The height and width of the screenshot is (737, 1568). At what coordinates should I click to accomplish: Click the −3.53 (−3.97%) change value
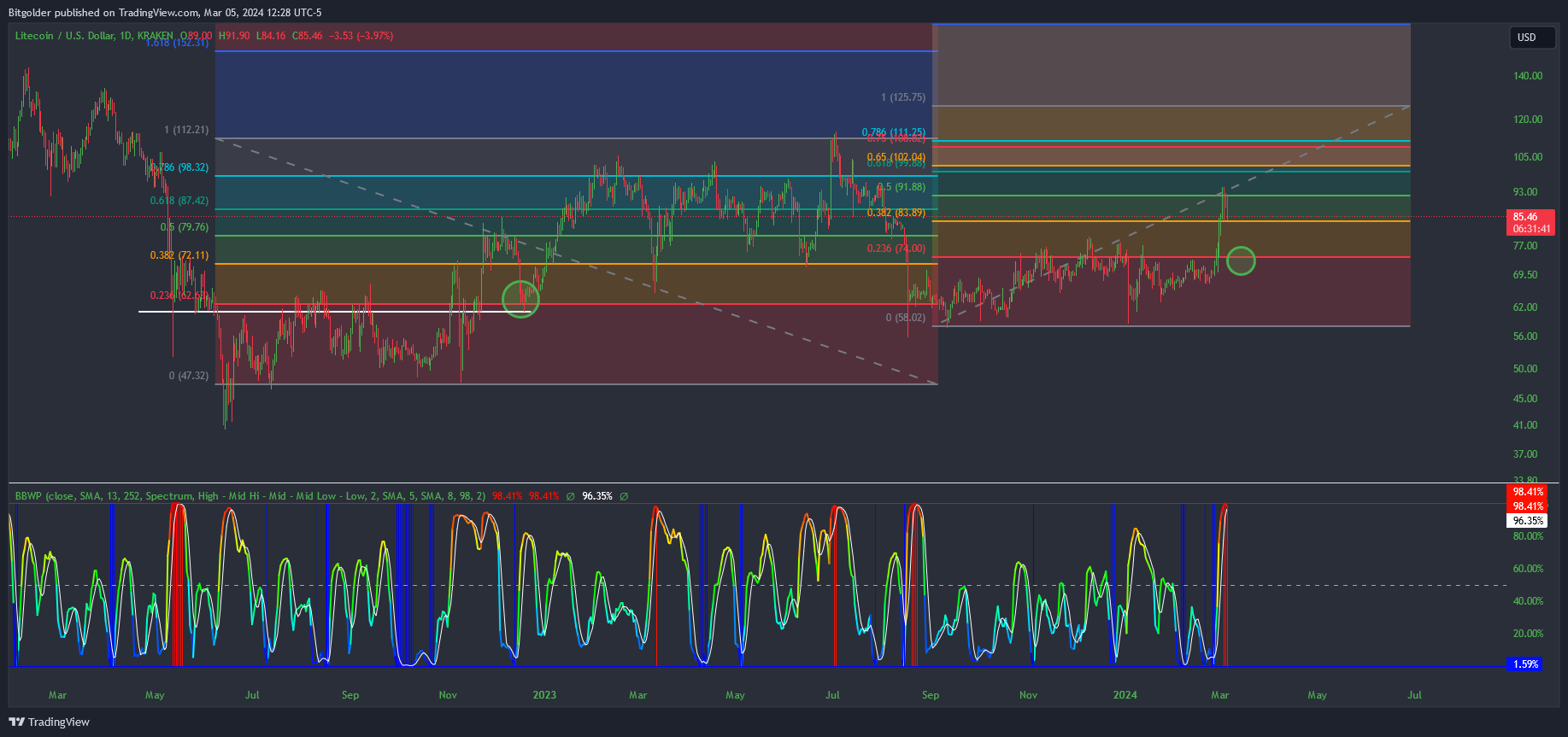[x=361, y=36]
